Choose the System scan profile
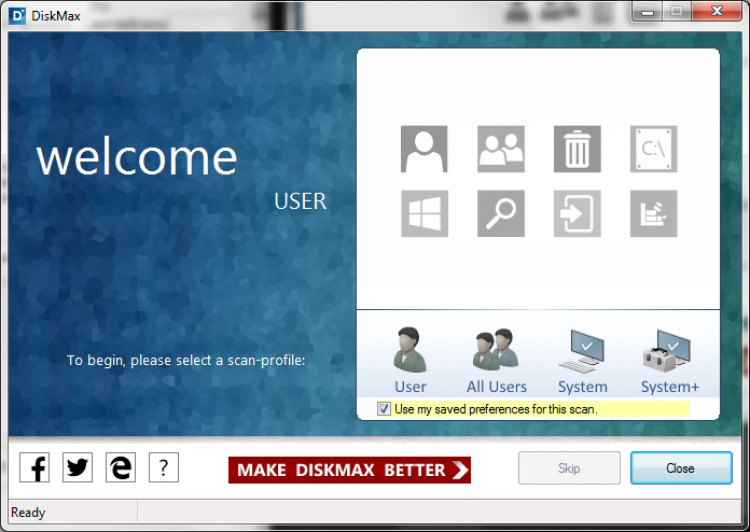 583,360
